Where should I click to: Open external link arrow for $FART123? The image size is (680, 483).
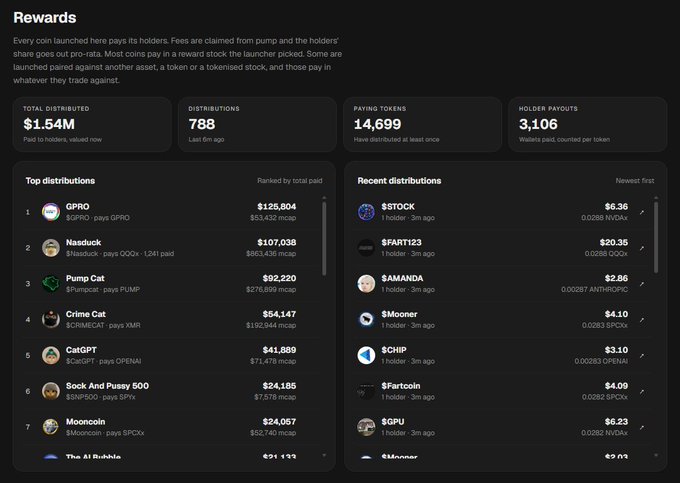coord(642,248)
